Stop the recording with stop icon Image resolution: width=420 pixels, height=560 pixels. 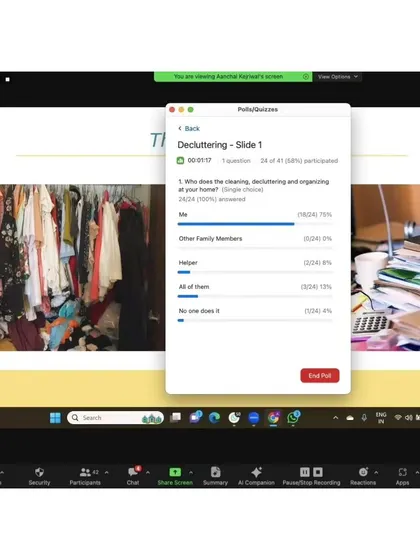[318, 472]
